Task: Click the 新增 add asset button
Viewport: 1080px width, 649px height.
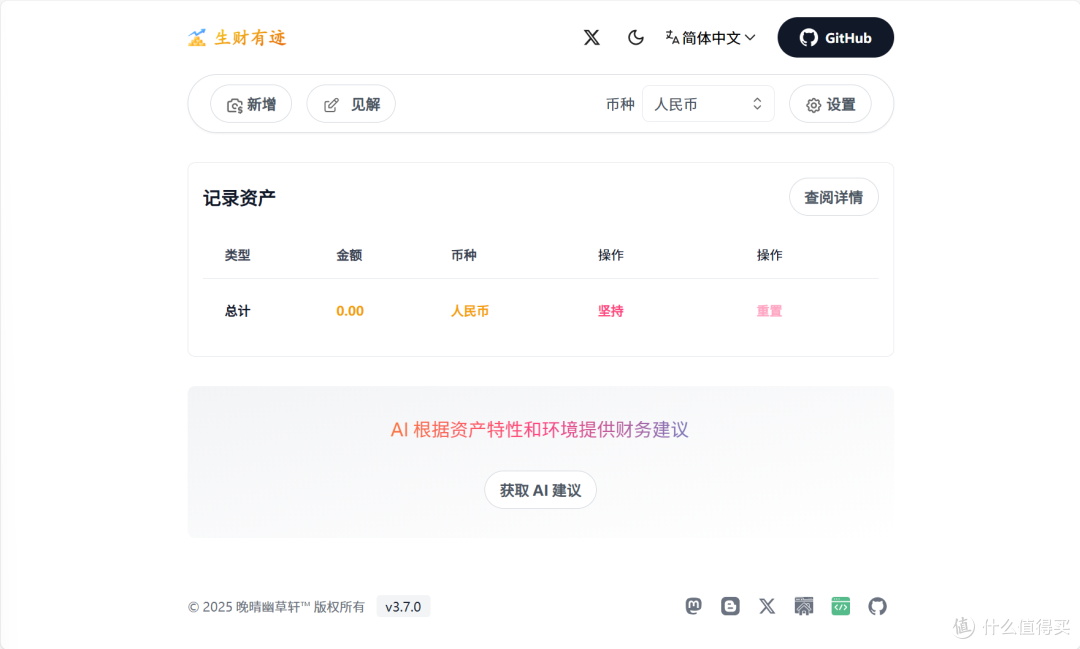Action: pos(251,104)
